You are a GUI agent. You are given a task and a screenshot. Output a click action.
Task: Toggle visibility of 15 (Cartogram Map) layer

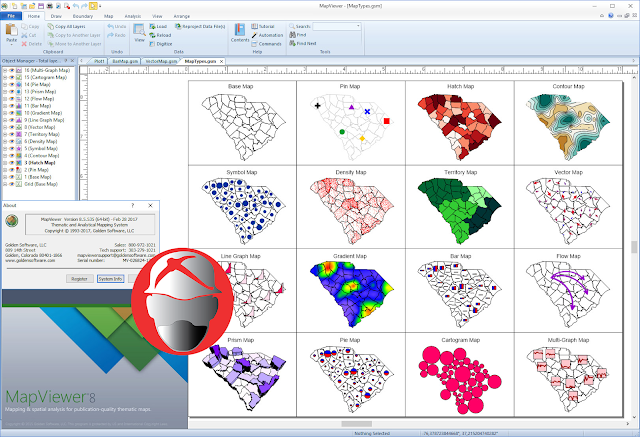(12, 78)
